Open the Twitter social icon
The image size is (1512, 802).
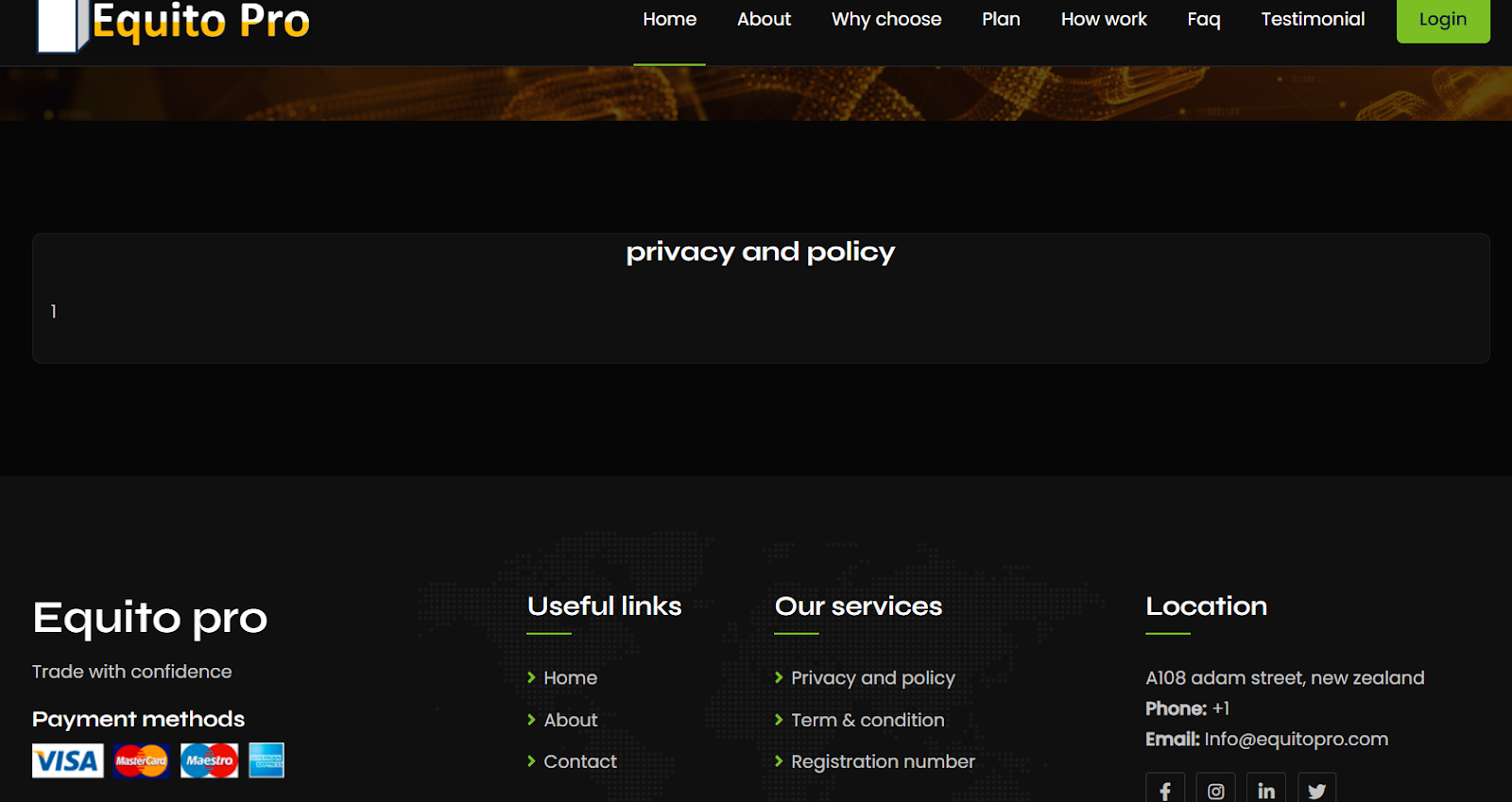click(1316, 788)
